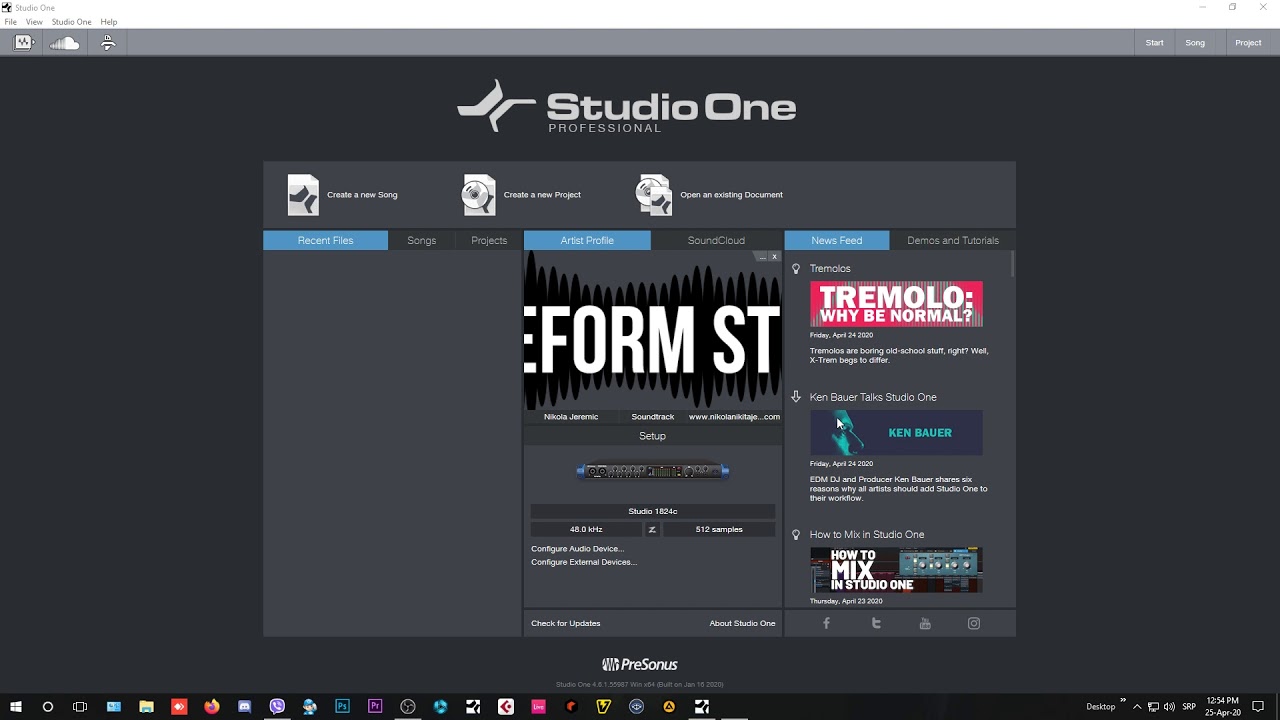
Task: Close the artist profile image with the x
Action: pos(774,257)
